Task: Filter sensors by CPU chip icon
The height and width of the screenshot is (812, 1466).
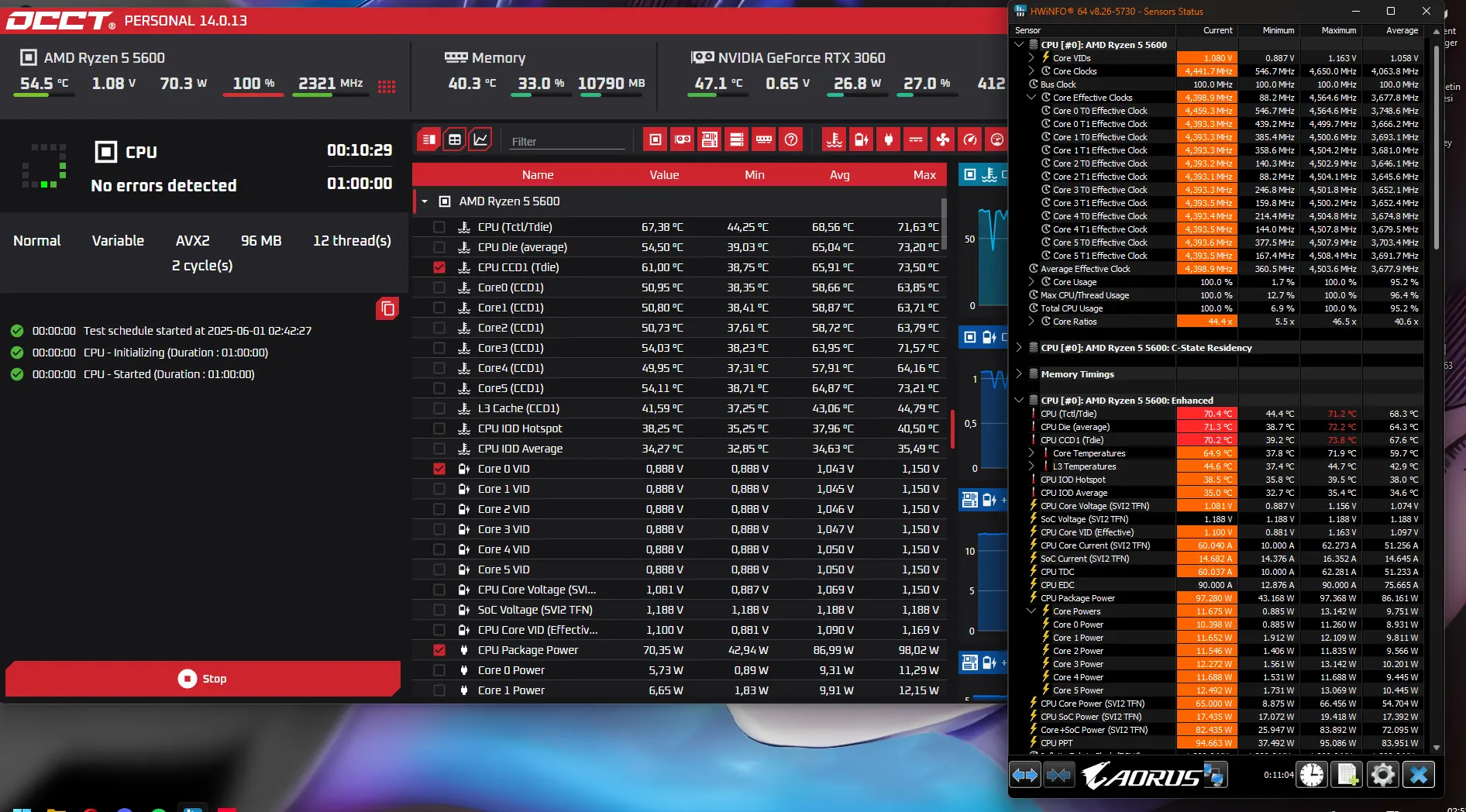Action: pyautogui.click(x=656, y=139)
